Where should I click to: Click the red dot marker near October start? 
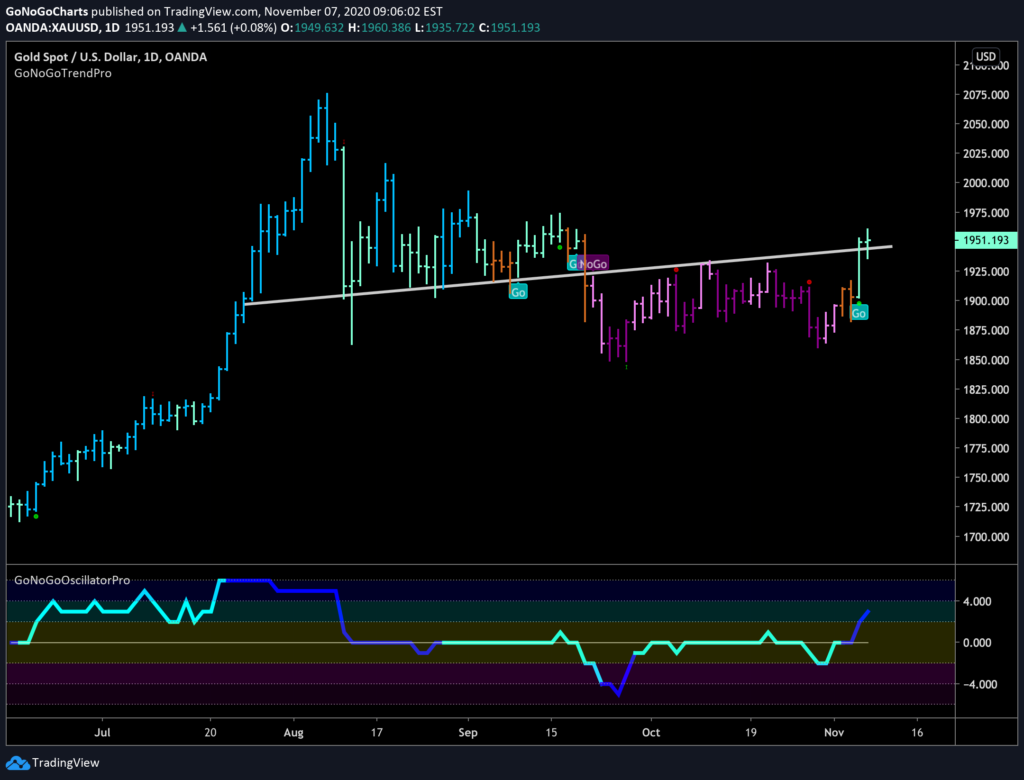click(677, 268)
